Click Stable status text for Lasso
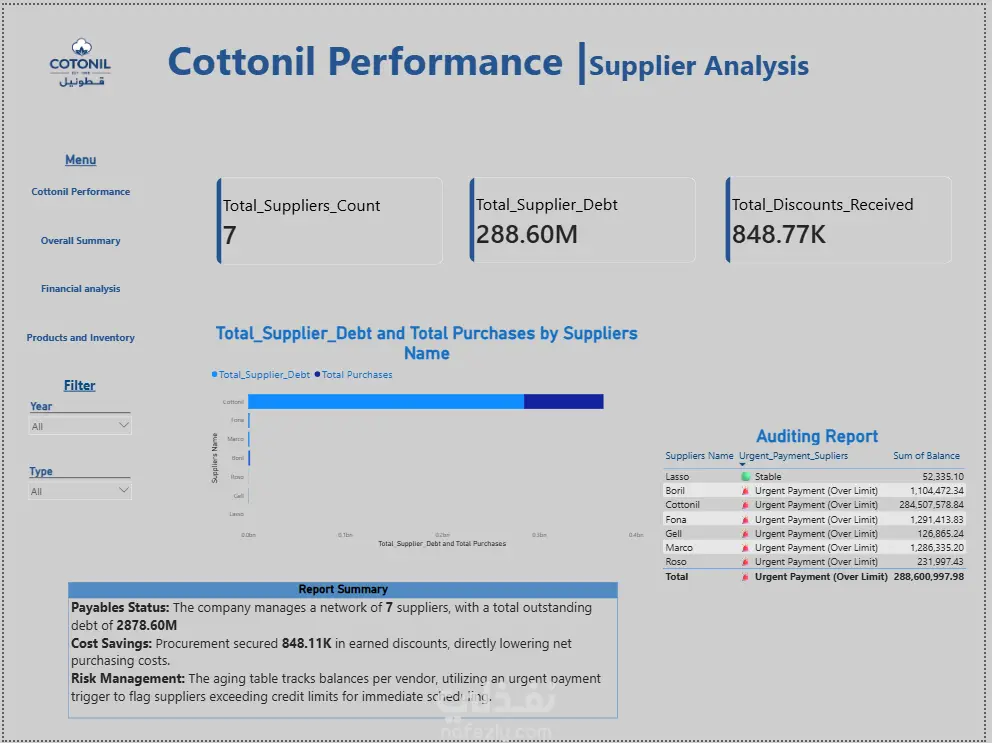This screenshot has width=992, height=743. tap(768, 477)
